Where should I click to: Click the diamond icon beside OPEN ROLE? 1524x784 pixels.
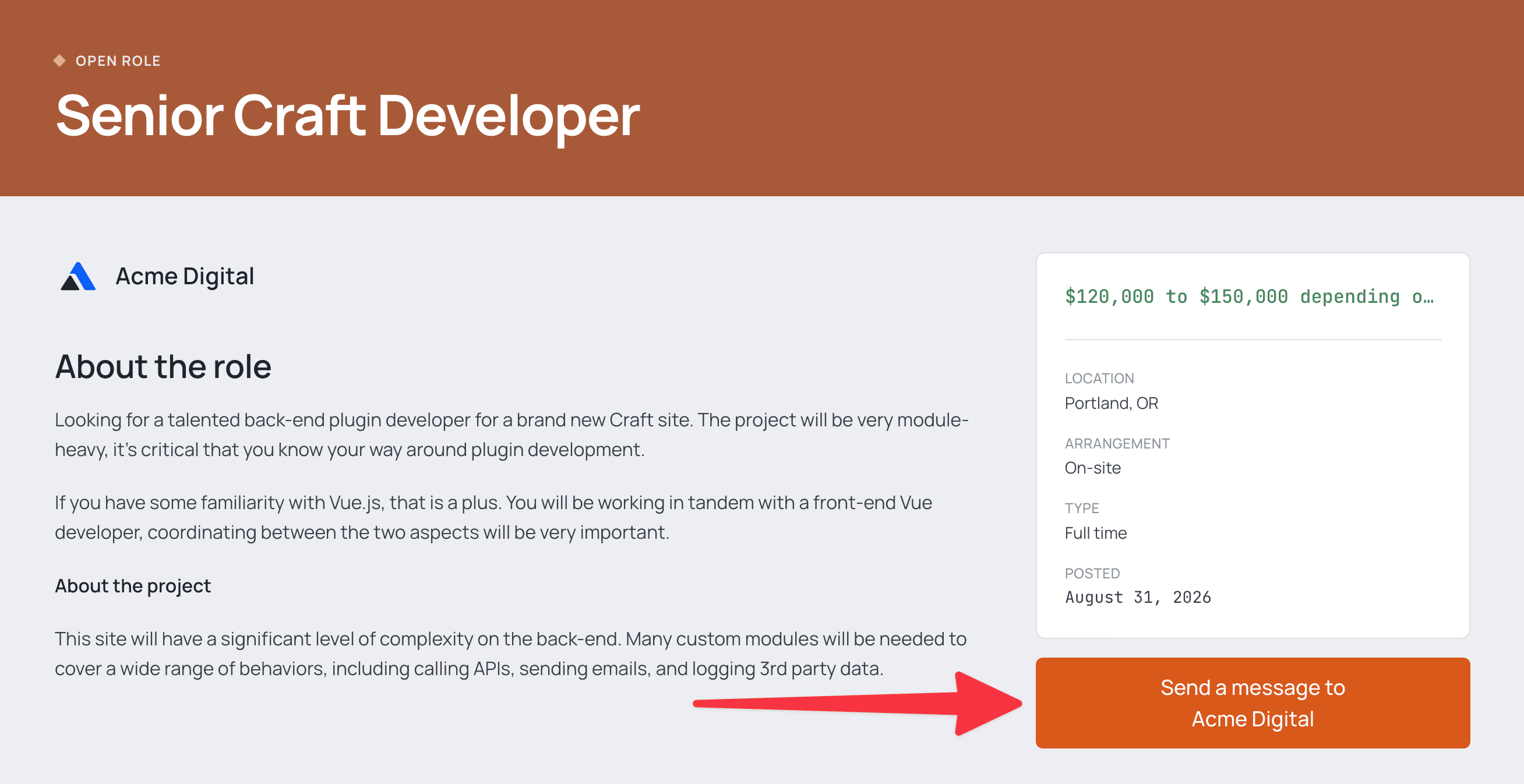(59, 61)
